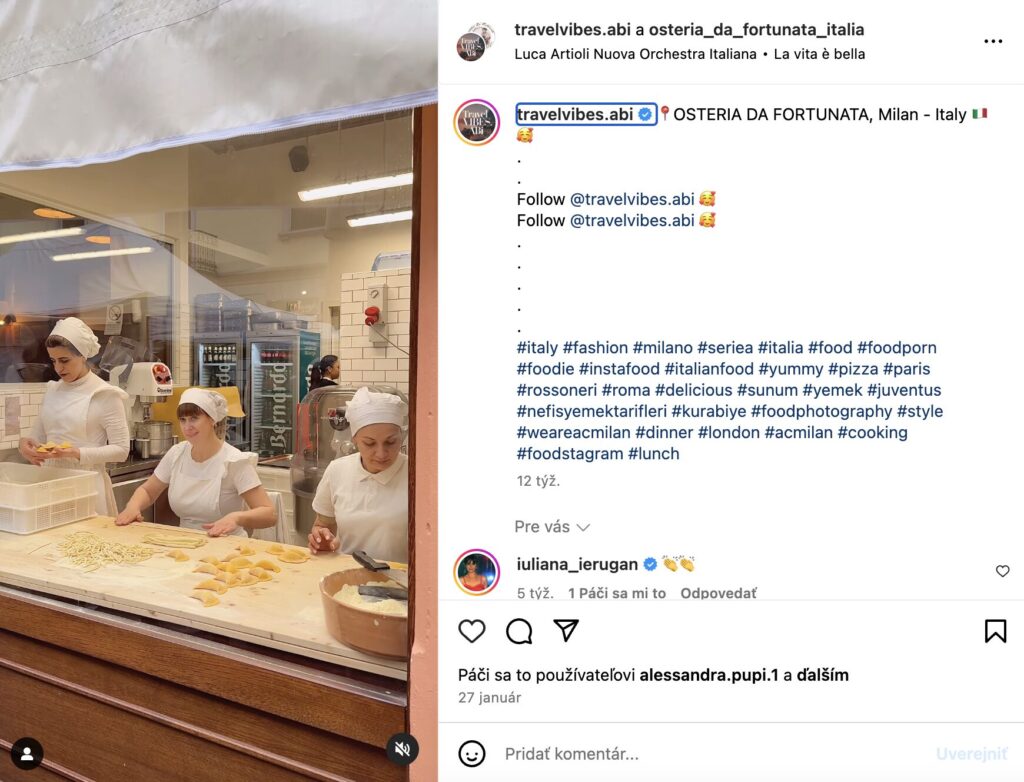The image size is (1024, 782).
Task: Show tagged people icon on video
Action: [27, 754]
